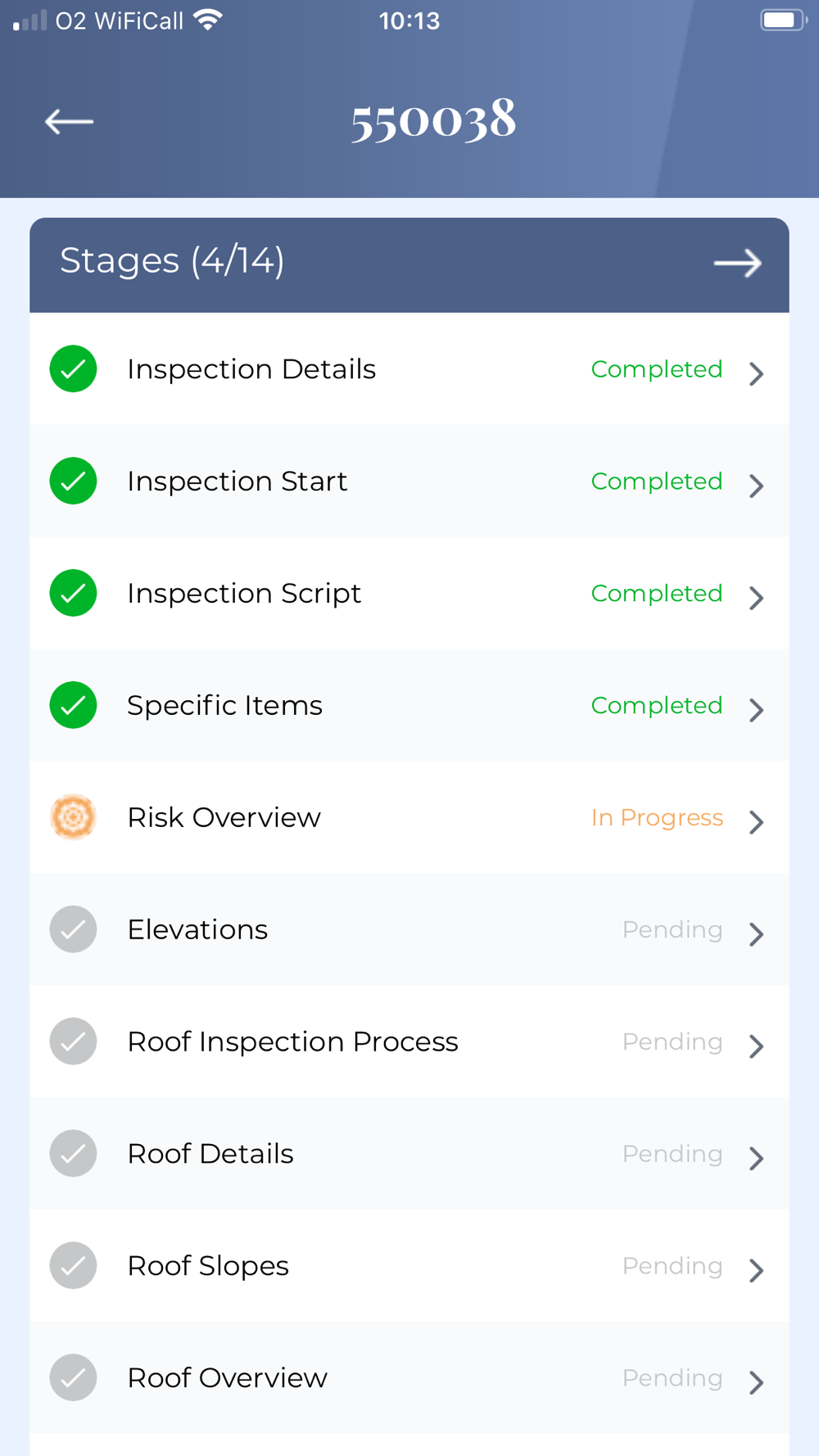Tap the Stages (4/14) progress header
819x1456 pixels.
tap(172, 261)
